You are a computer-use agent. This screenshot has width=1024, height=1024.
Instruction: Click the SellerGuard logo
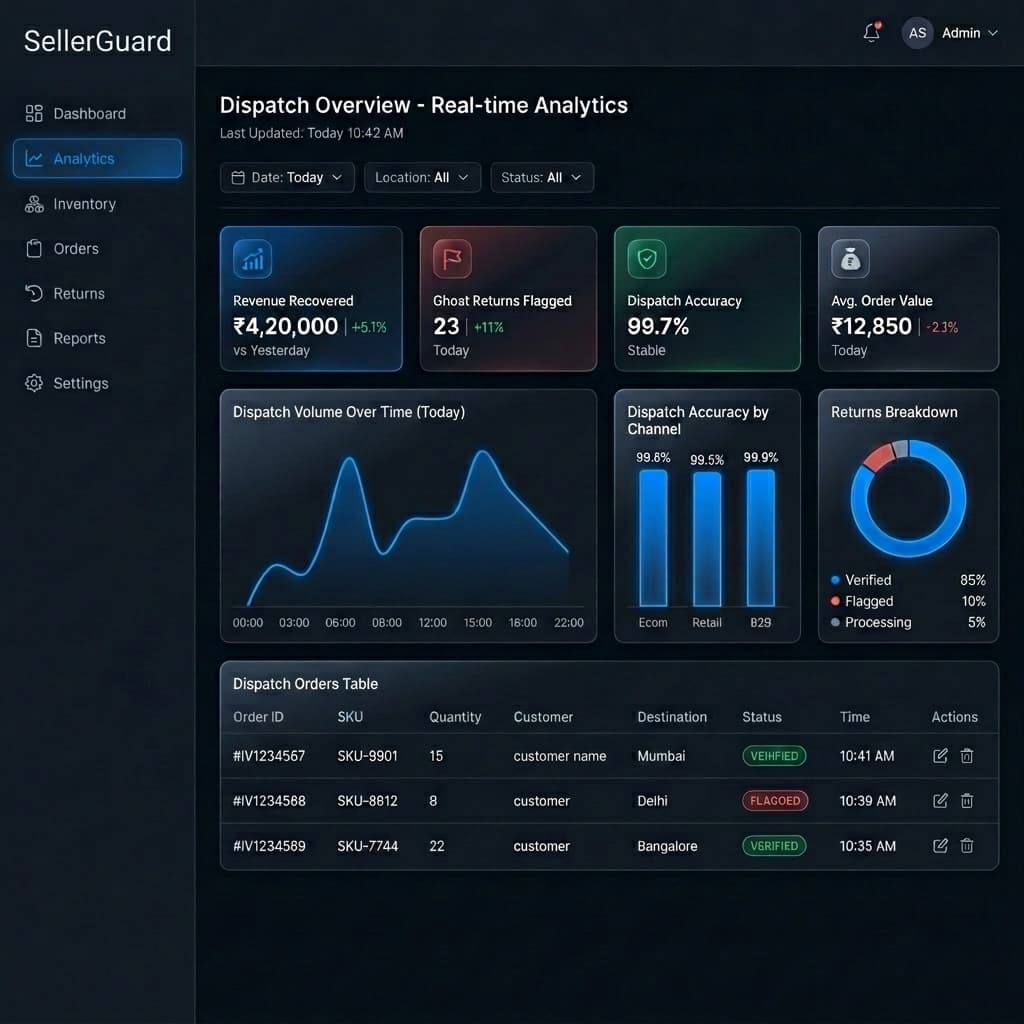(96, 41)
